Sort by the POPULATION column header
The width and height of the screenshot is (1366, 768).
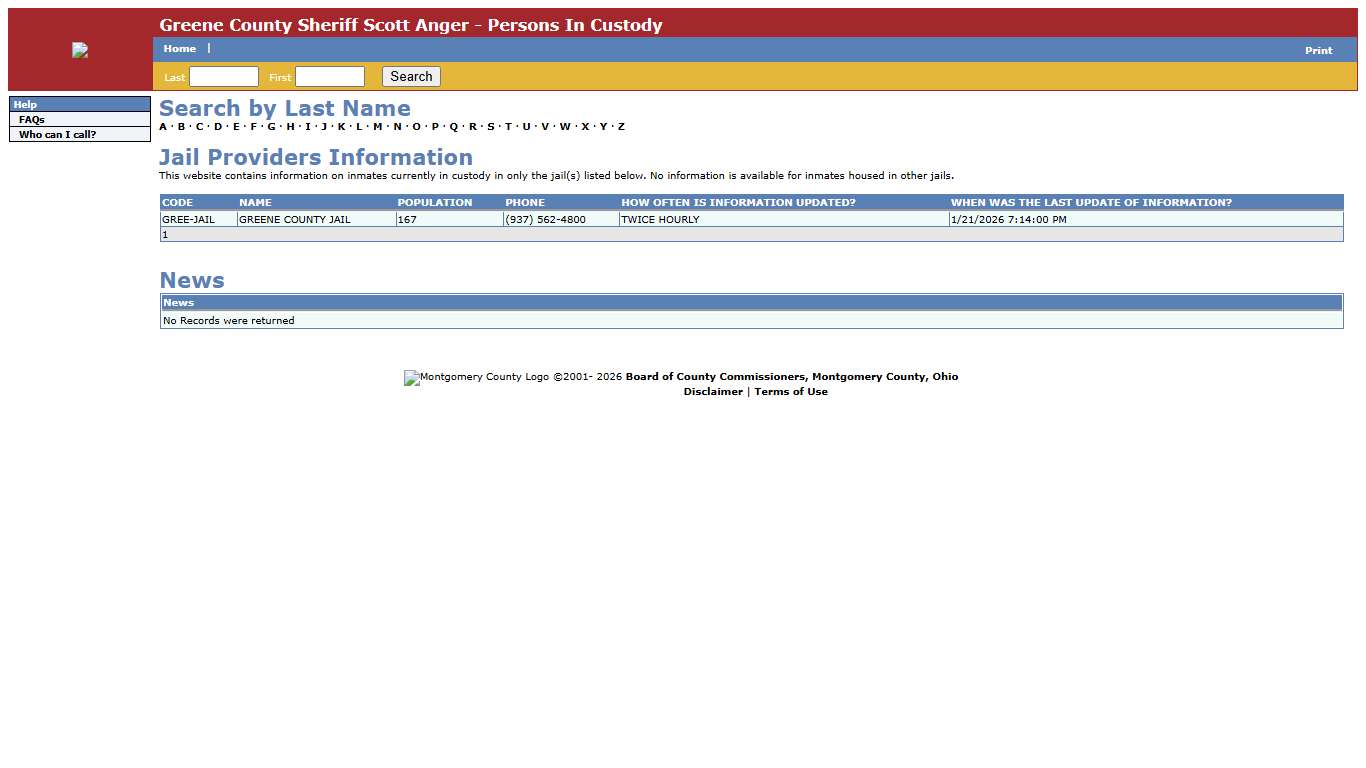434,202
